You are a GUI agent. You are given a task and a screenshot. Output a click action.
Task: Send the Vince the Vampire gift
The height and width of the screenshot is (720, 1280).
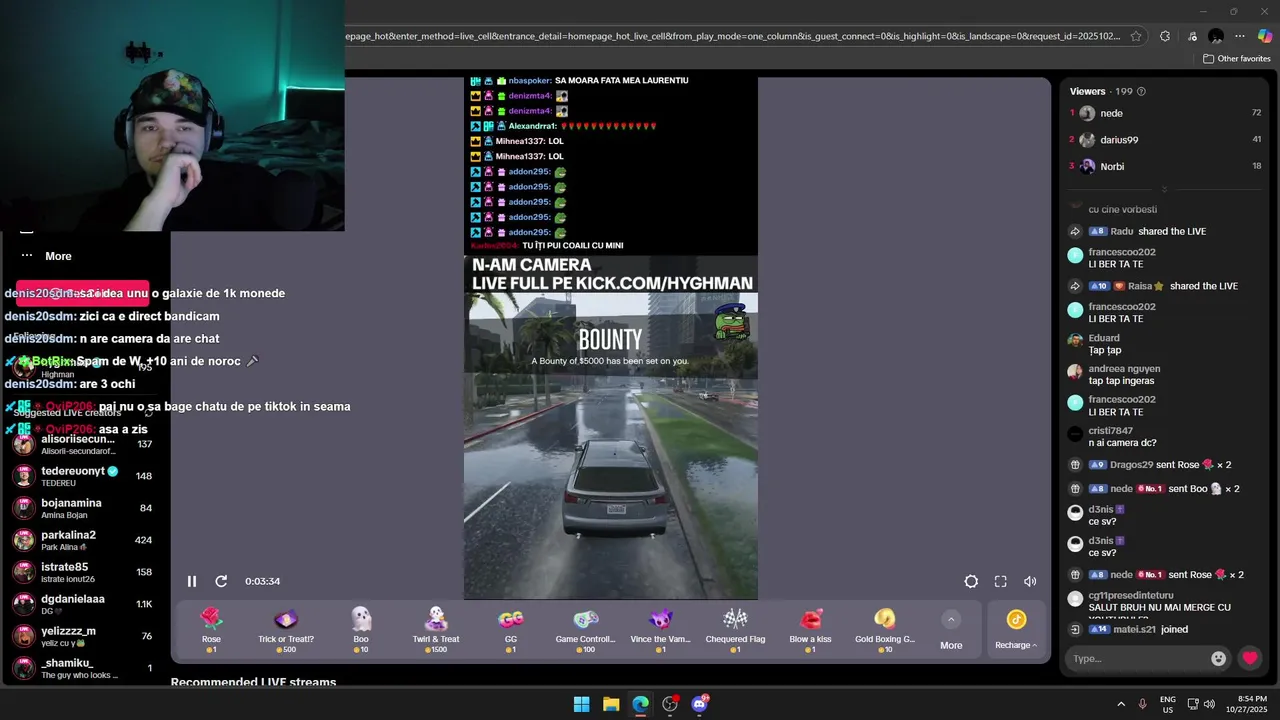click(660, 630)
